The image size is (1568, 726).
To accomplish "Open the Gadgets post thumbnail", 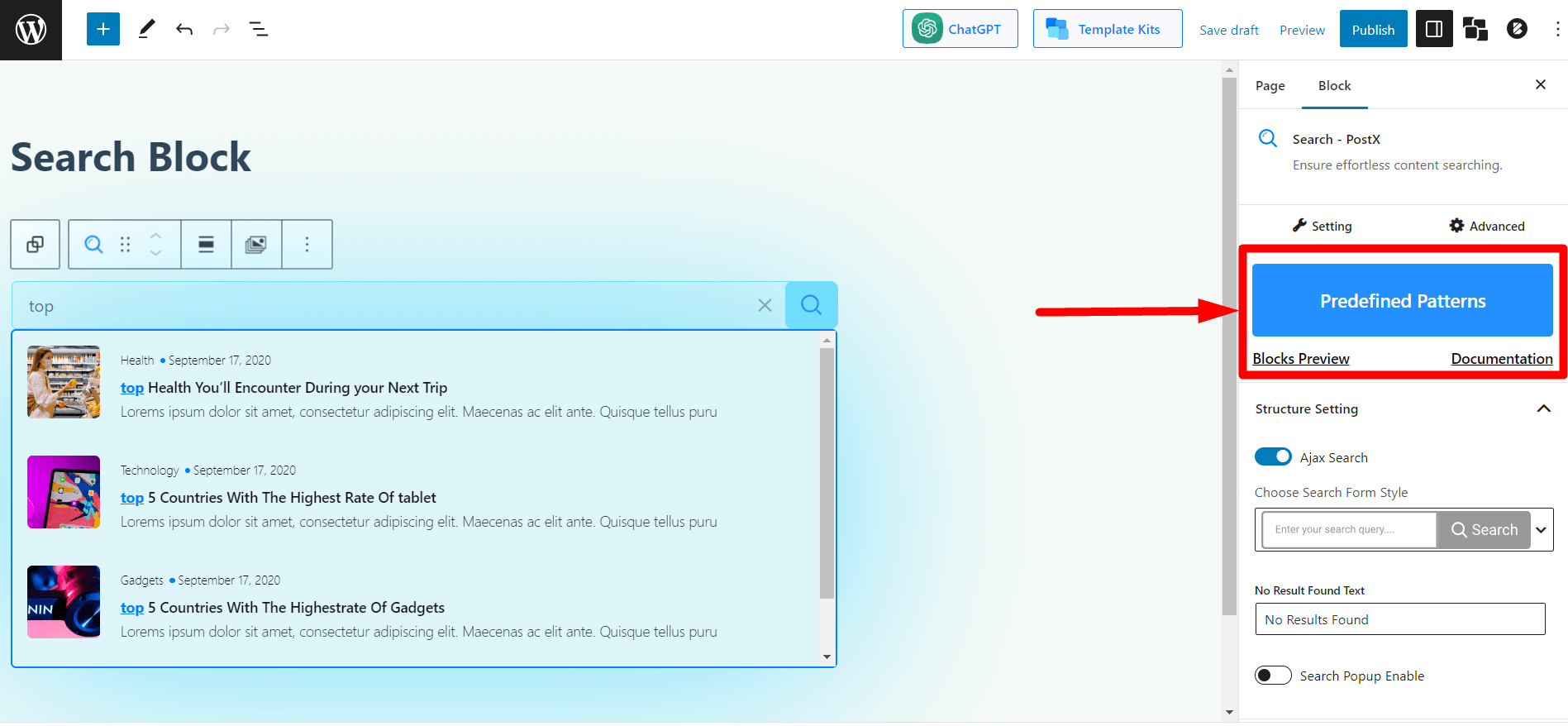I will coord(64,602).
